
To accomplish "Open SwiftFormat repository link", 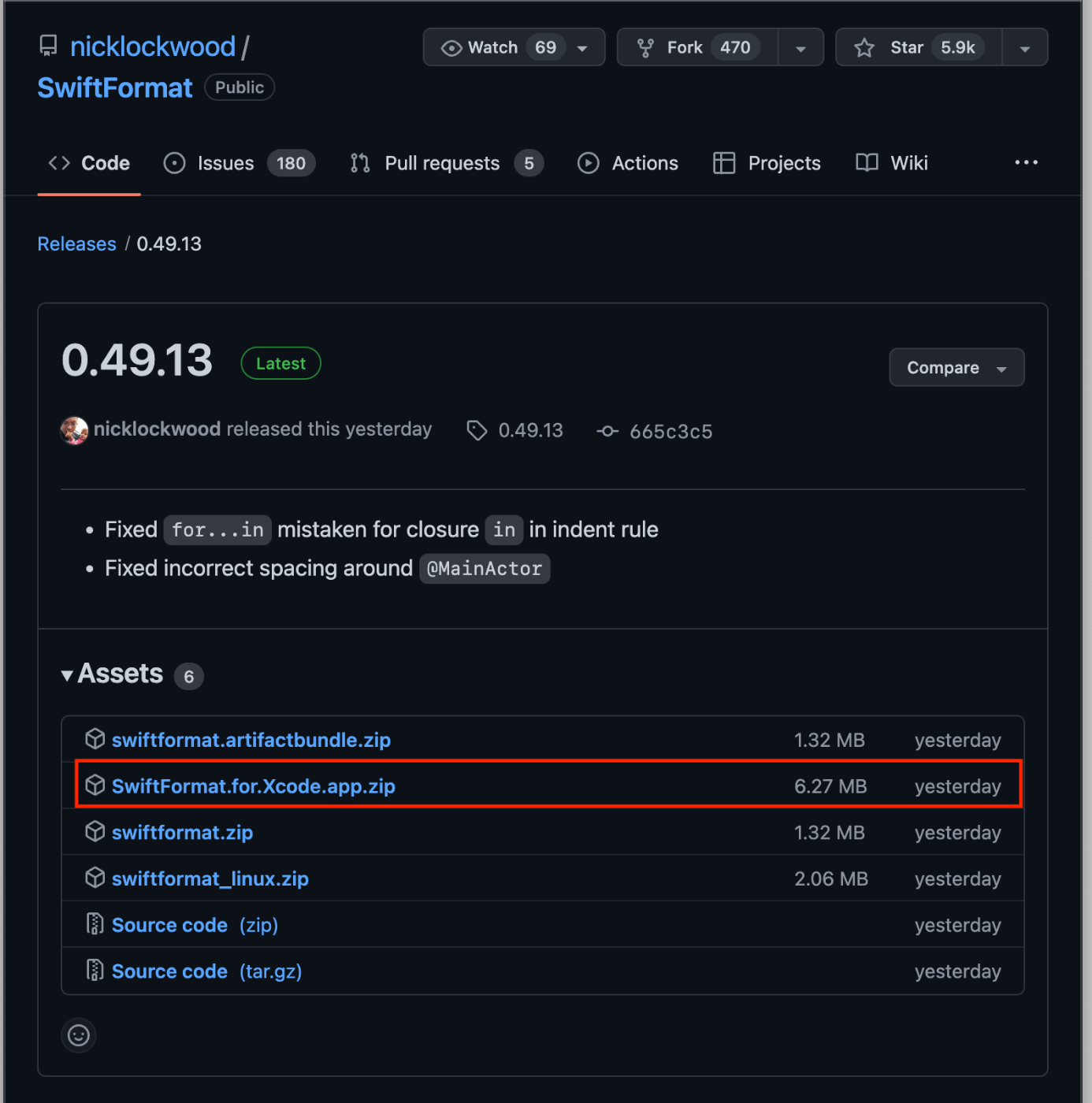I will tap(115, 87).
